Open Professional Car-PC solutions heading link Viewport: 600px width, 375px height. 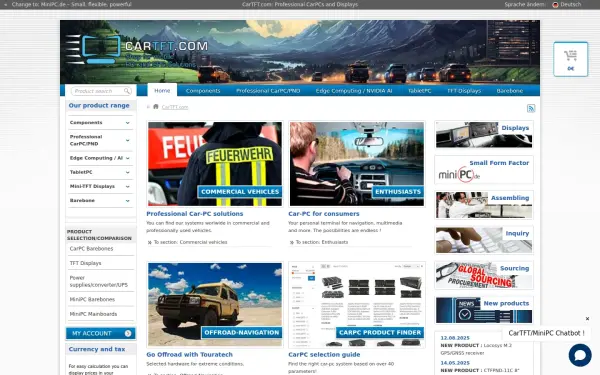click(195, 214)
